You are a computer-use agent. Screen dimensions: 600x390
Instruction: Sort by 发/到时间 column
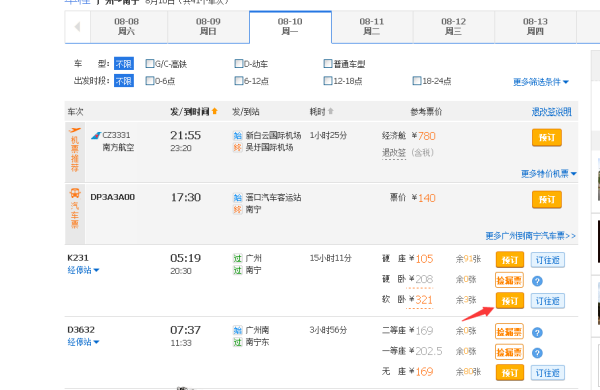[194, 111]
